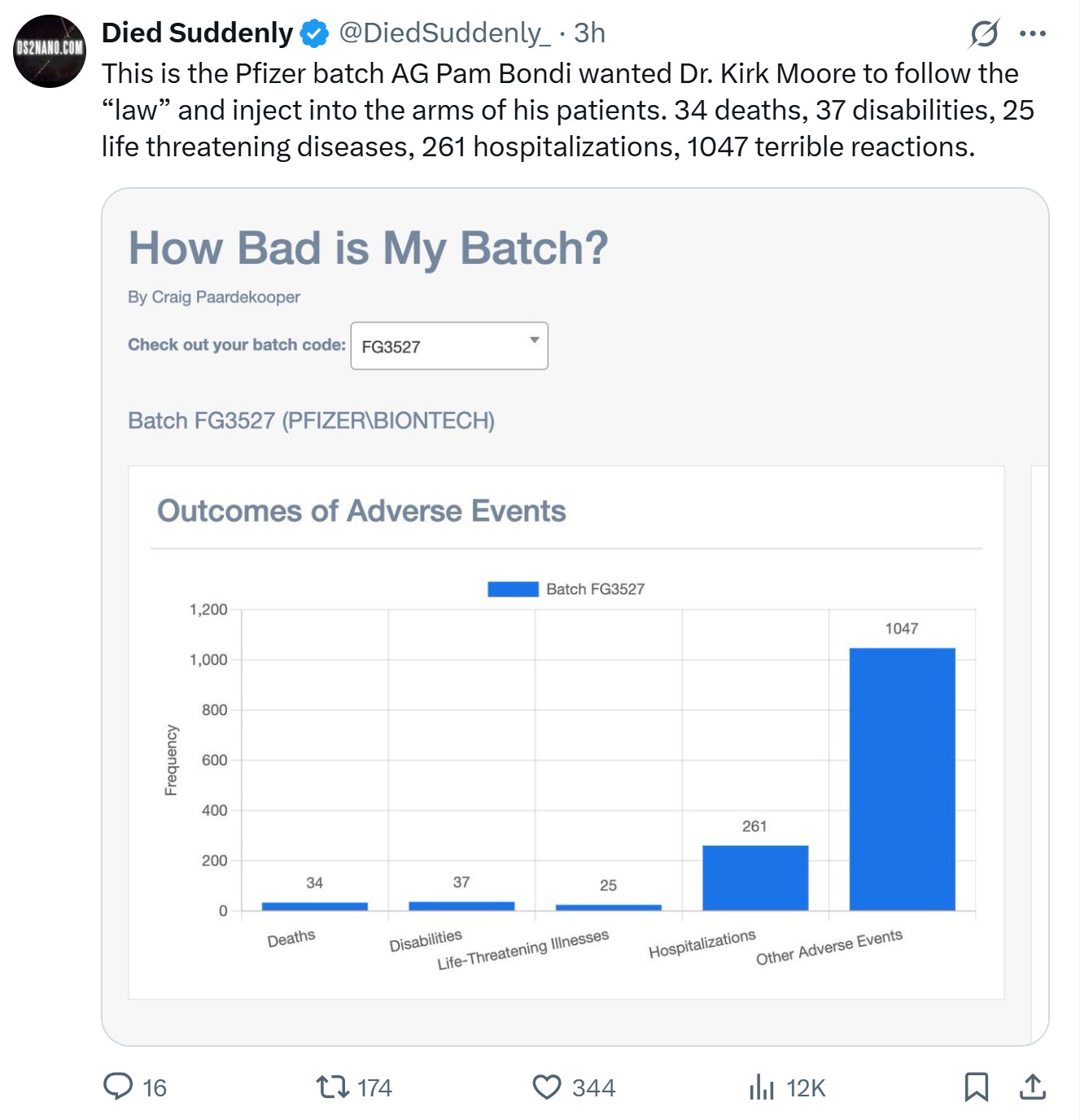
Task: Open the How Bad is My Batch image
Action: coord(575,616)
